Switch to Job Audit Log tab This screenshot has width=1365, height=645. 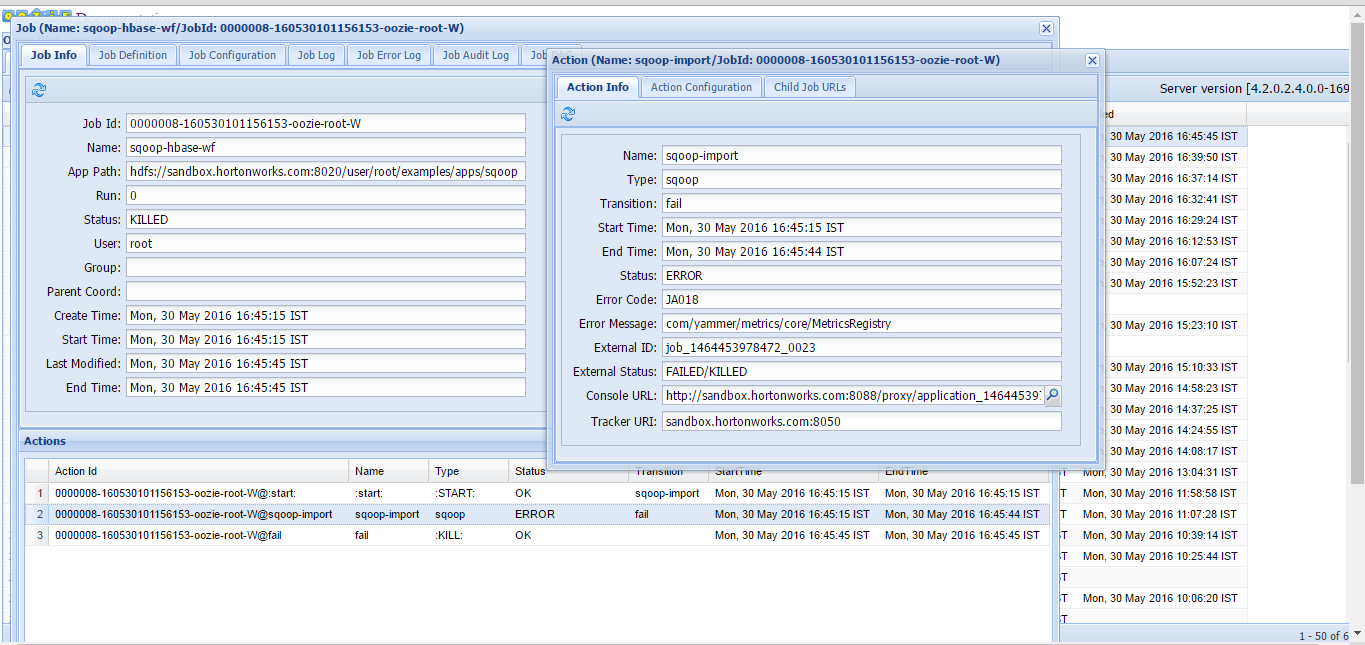click(475, 56)
